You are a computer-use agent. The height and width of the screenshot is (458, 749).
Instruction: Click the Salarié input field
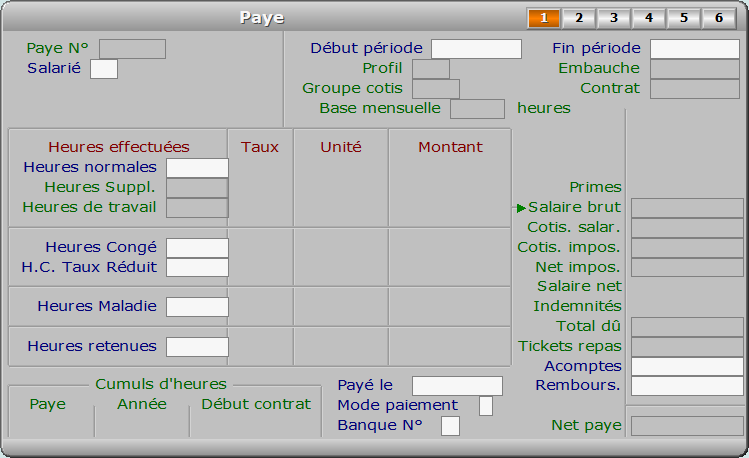point(104,69)
